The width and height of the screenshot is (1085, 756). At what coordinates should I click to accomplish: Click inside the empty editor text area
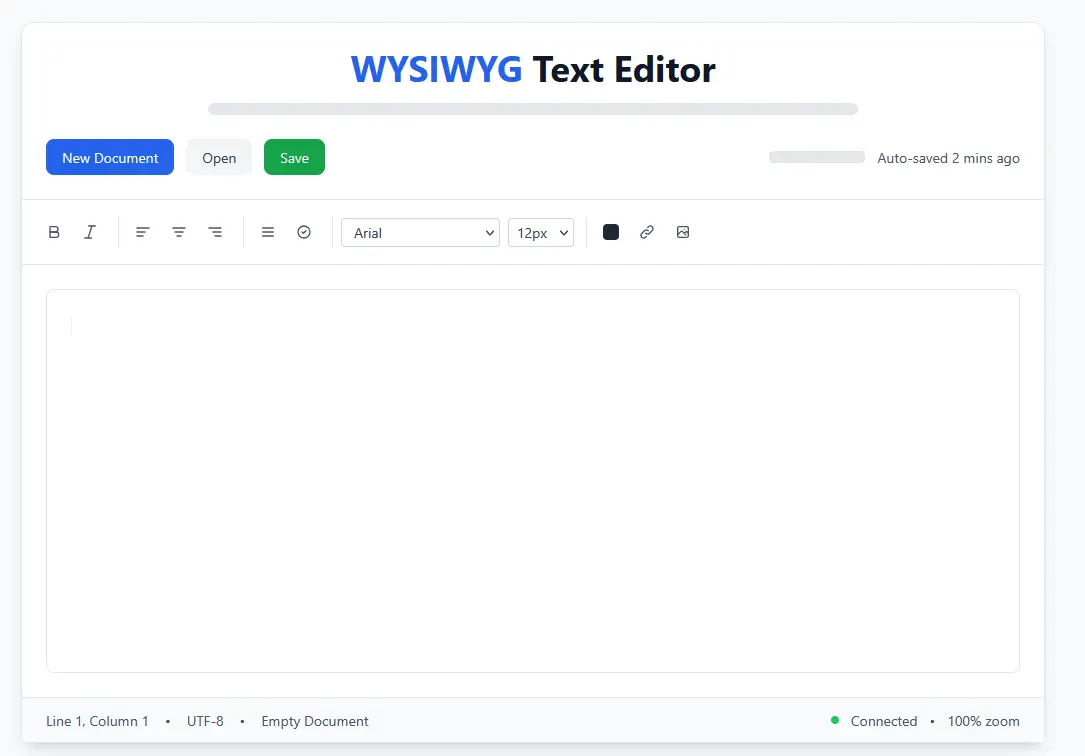pos(532,480)
